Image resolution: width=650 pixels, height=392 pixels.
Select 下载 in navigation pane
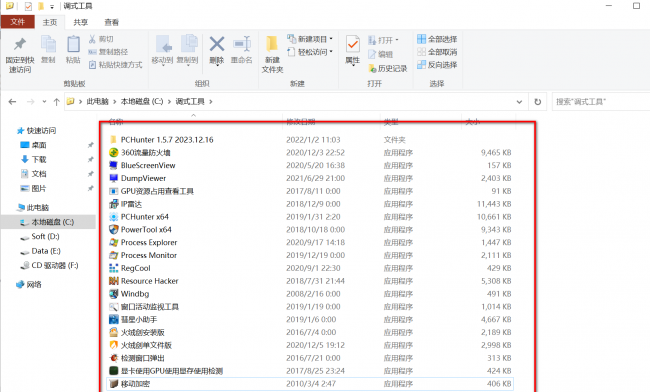click(x=34, y=160)
